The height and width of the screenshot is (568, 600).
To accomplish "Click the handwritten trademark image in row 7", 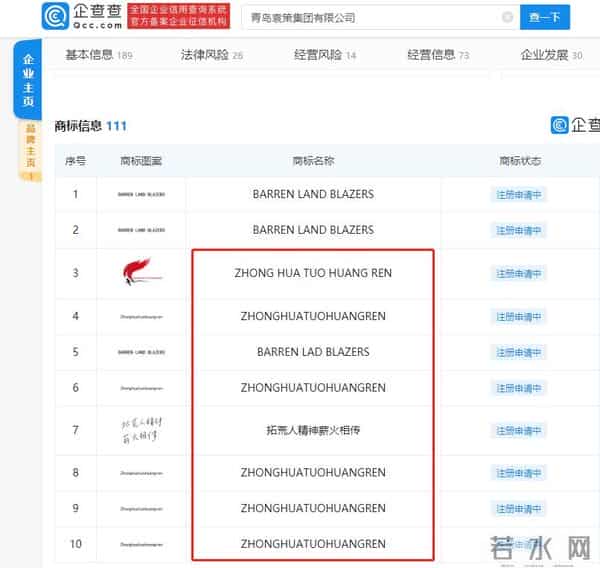I will tap(140, 431).
